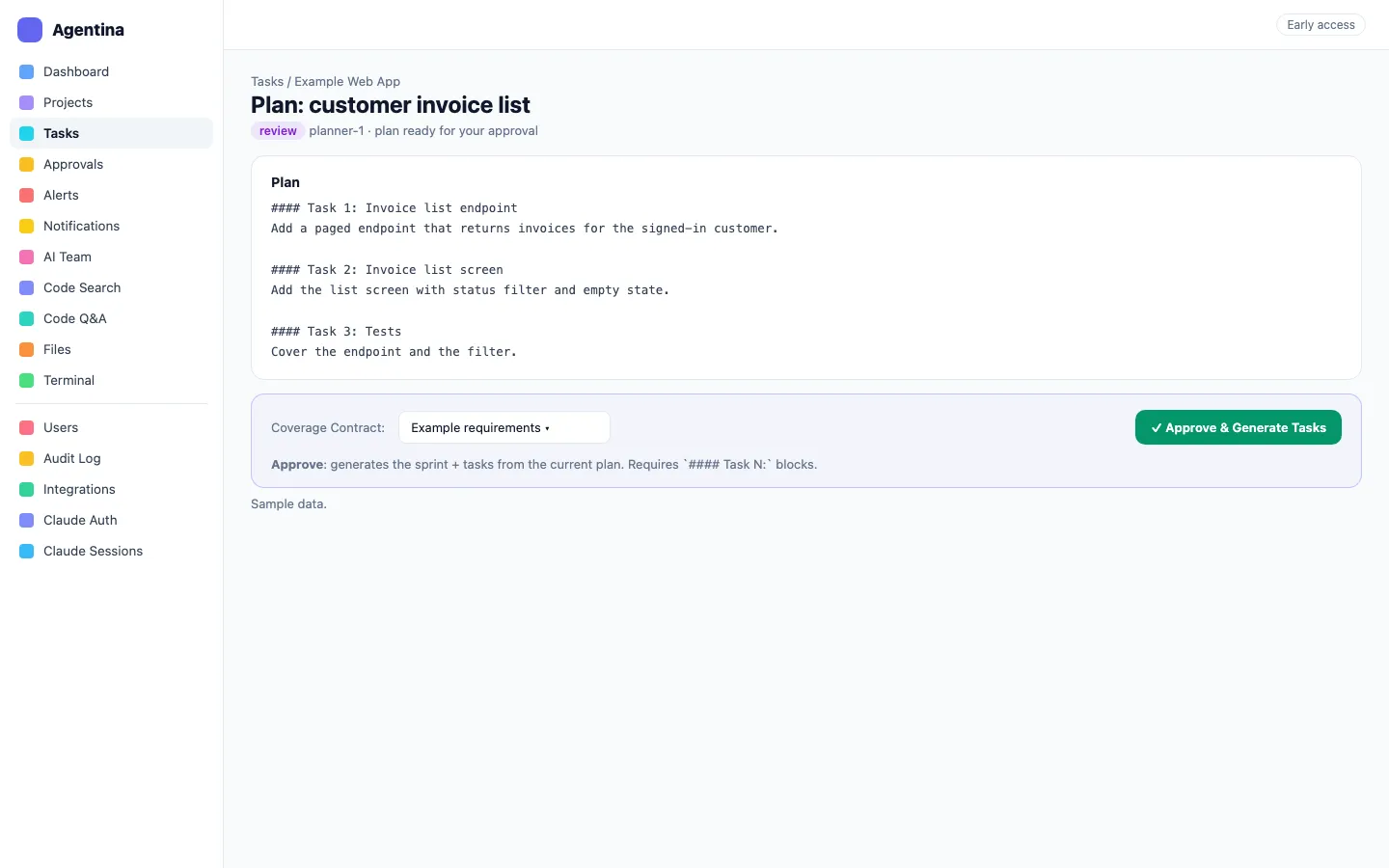
Task: Open the Terminal menu item
Action: pos(111,380)
